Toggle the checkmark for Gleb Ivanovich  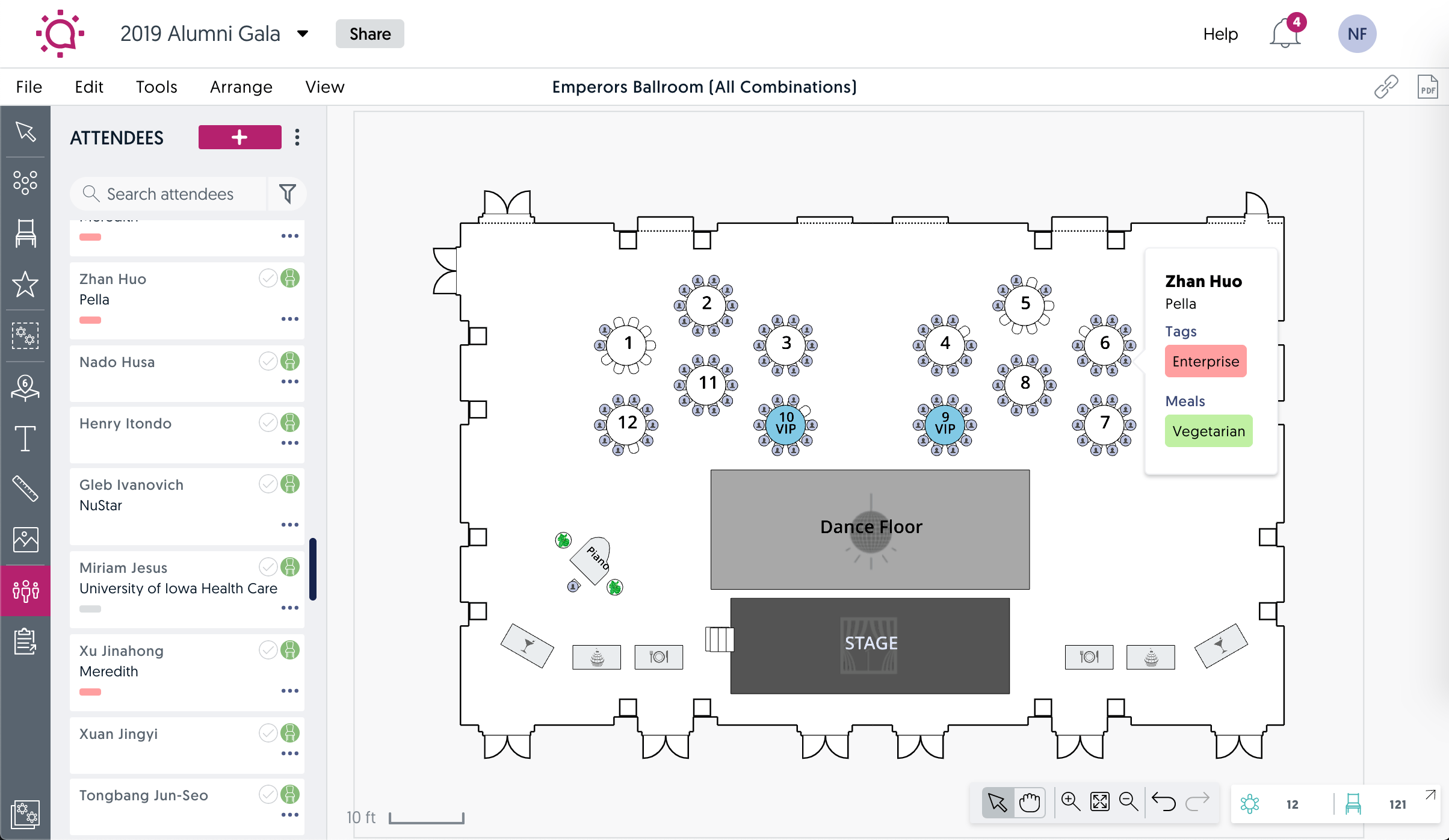click(268, 484)
